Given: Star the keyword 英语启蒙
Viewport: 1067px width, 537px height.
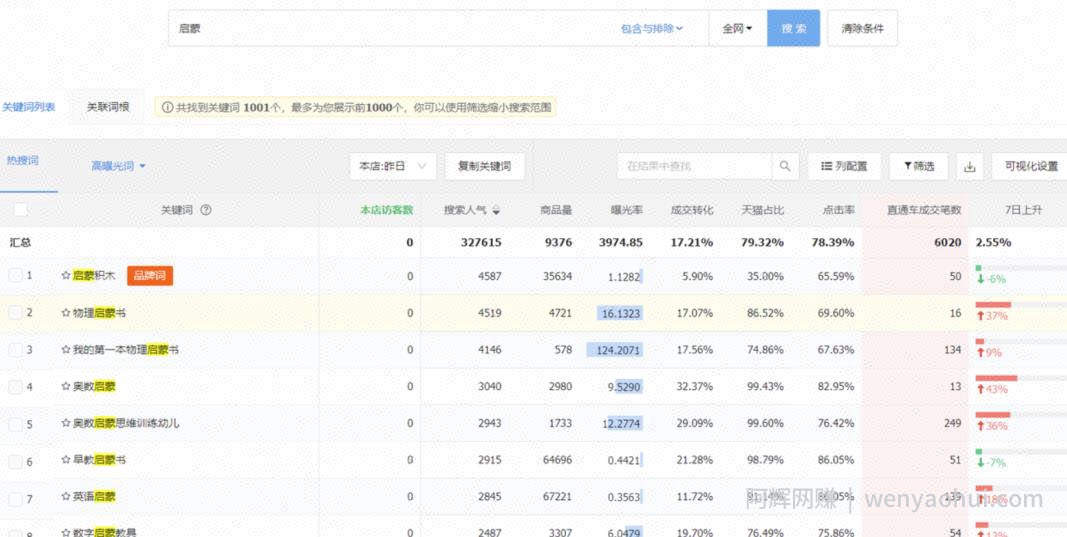Looking at the screenshot, I should [66, 497].
